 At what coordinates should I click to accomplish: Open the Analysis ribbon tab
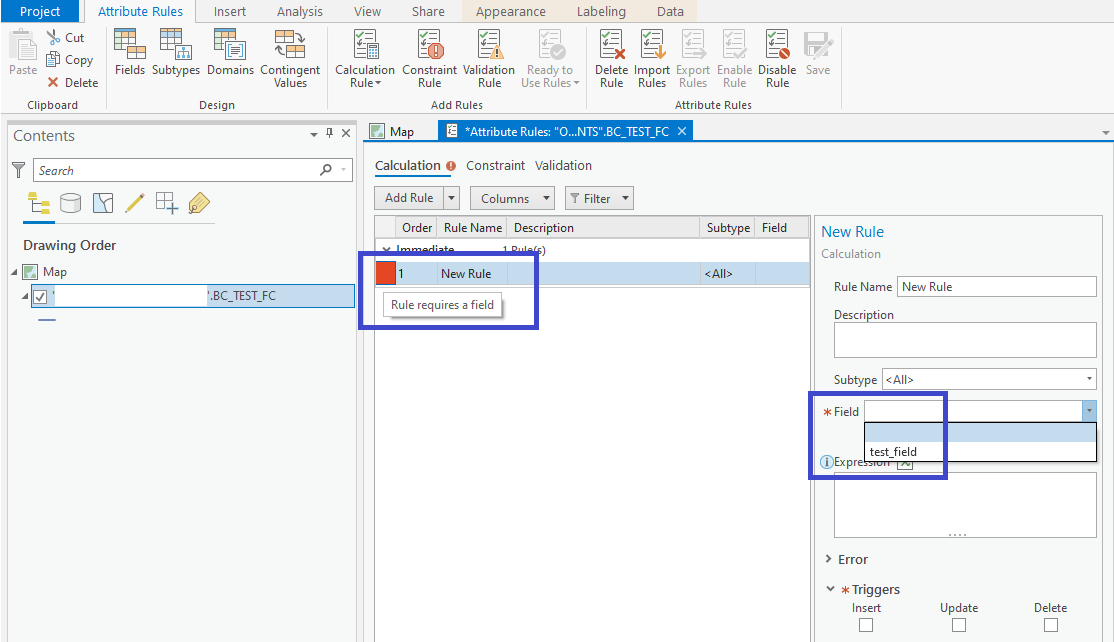[x=299, y=11]
